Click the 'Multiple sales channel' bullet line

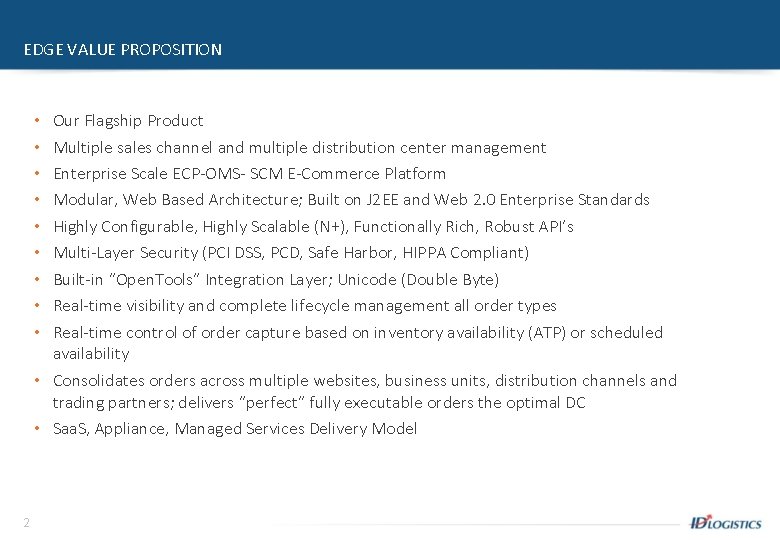coord(299,148)
